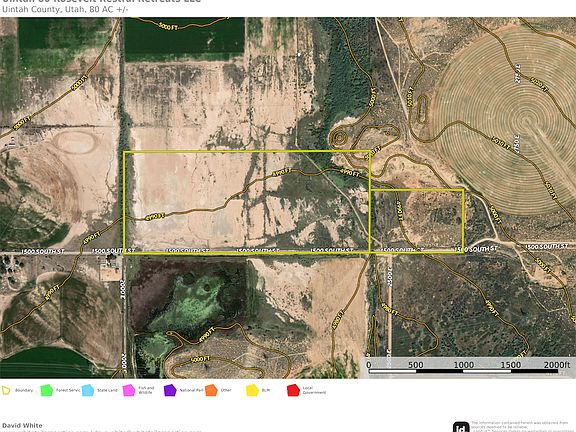The height and width of the screenshot is (432, 576).
Task: Select the red Local Government legend icon
Action: [x=294, y=390]
